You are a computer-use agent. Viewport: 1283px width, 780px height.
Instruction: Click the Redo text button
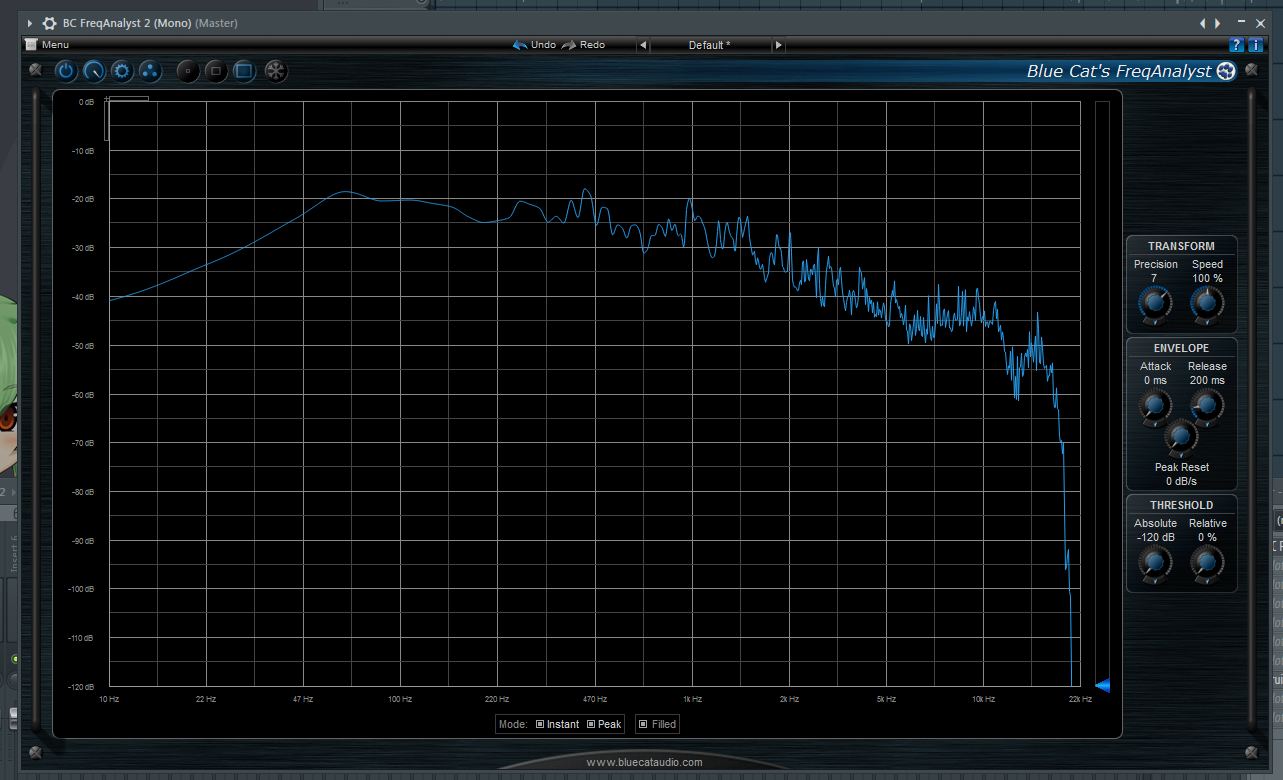(x=592, y=45)
